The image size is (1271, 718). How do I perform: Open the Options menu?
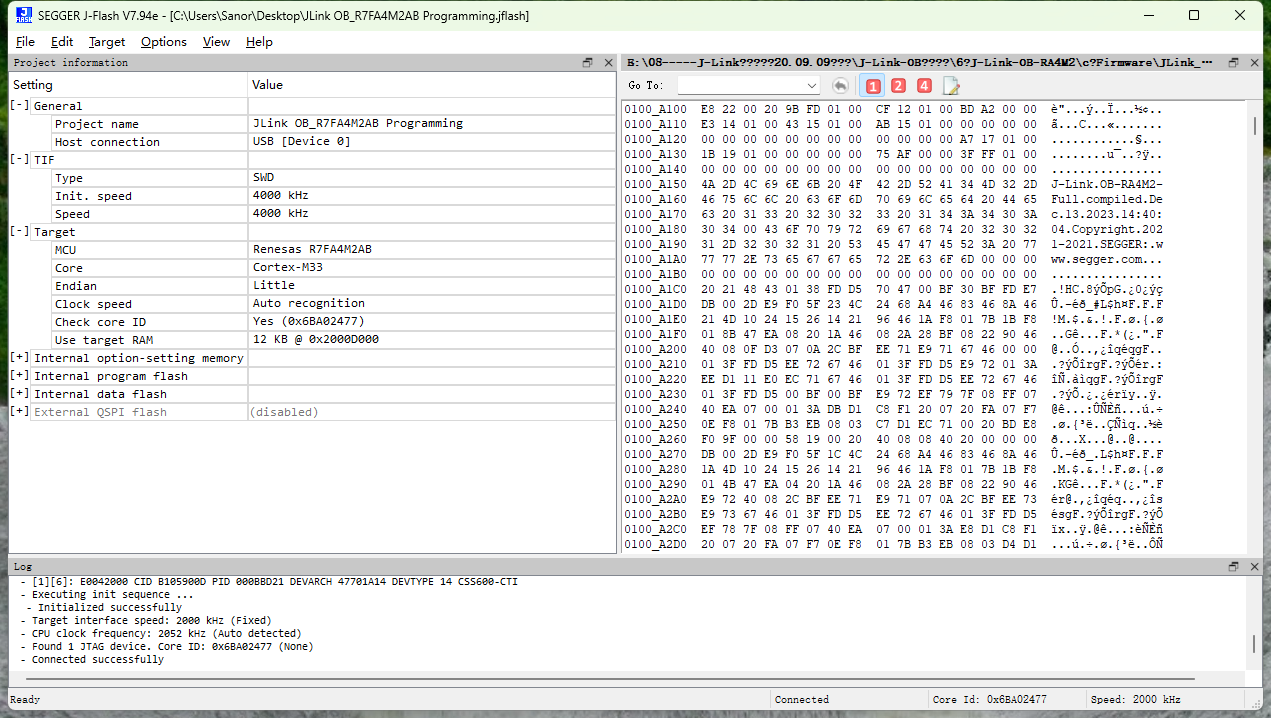(x=164, y=42)
